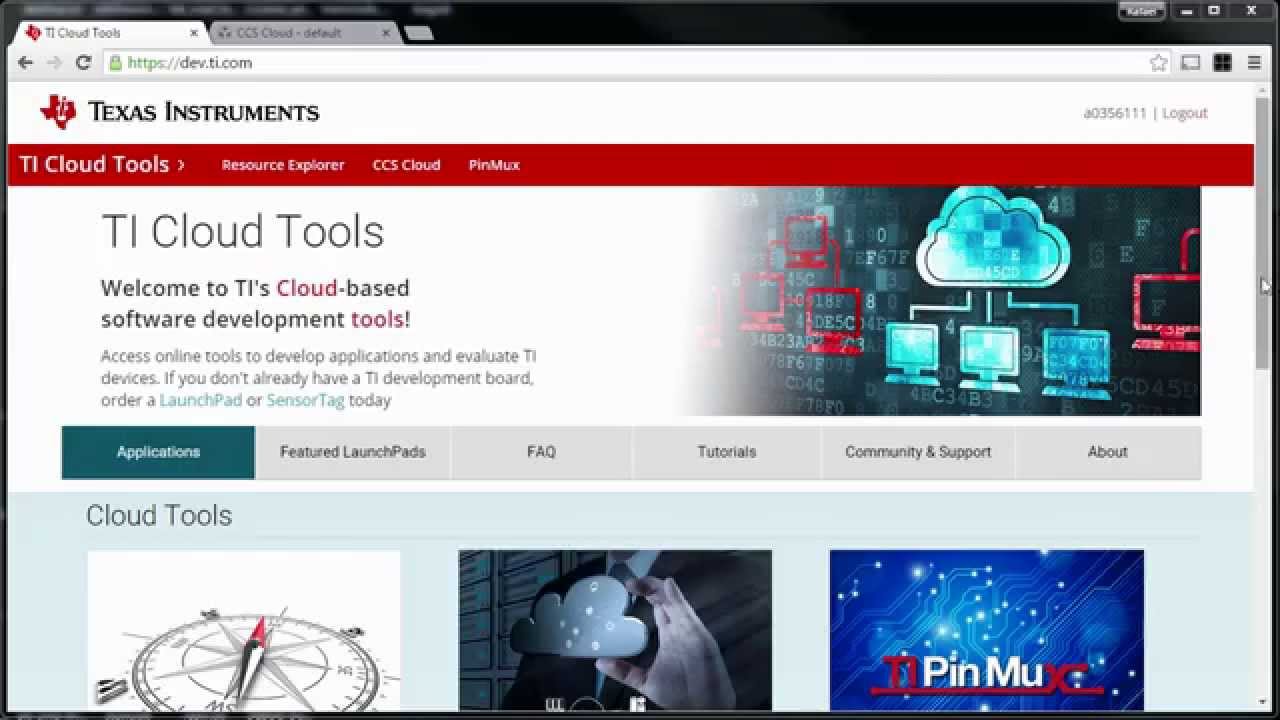Click the compass Resource Explorer thumbnail

pyautogui.click(x=244, y=630)
